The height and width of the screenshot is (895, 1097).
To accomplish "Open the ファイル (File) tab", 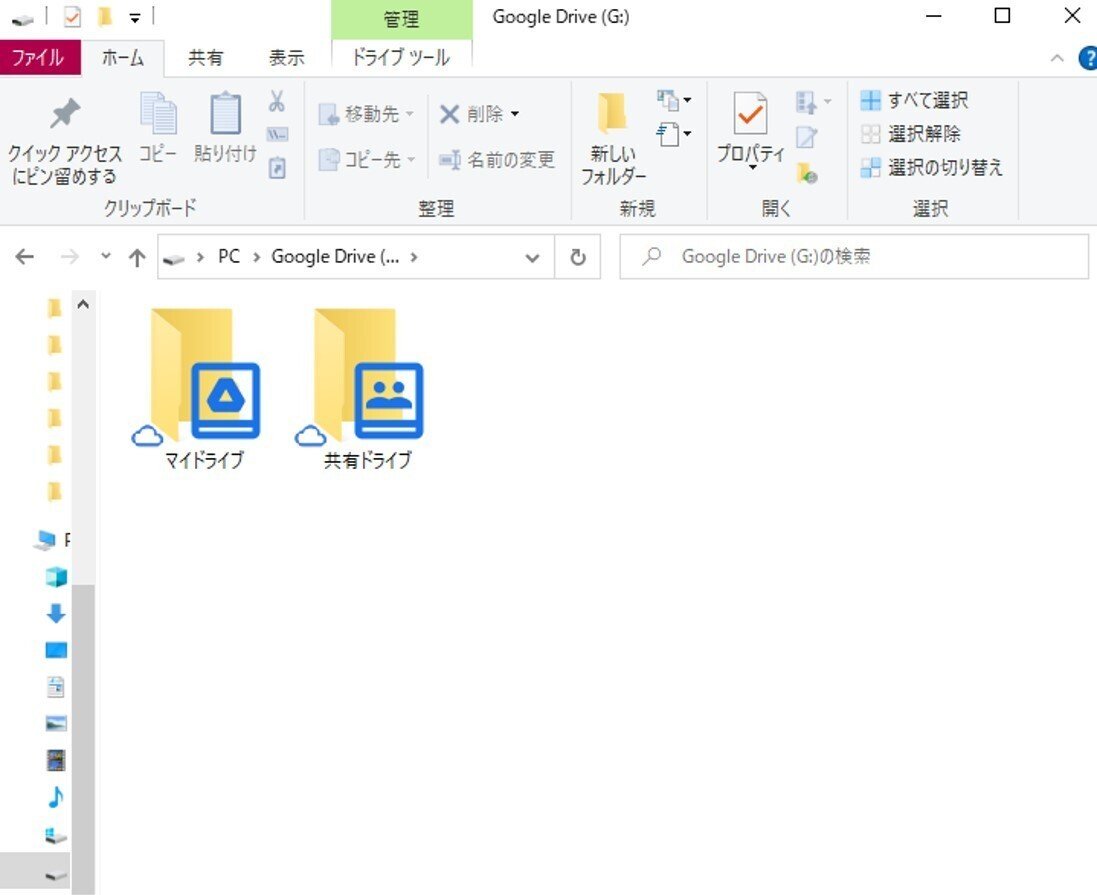I will pos(39,57).
